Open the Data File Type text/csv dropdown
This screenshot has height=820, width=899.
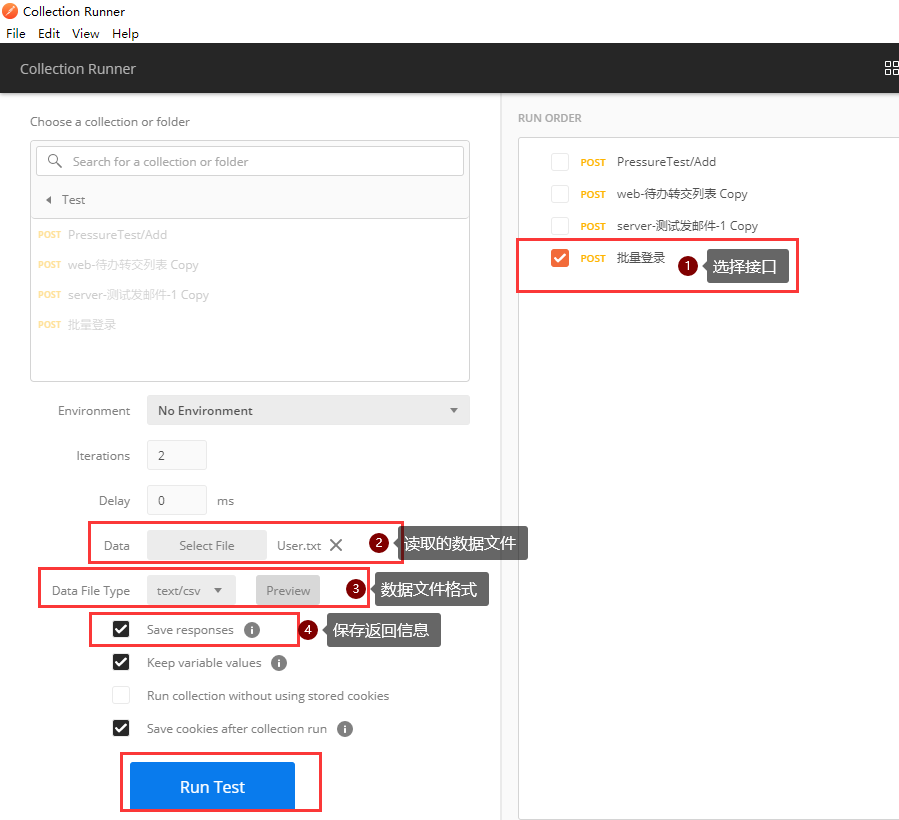pos(191,590)
